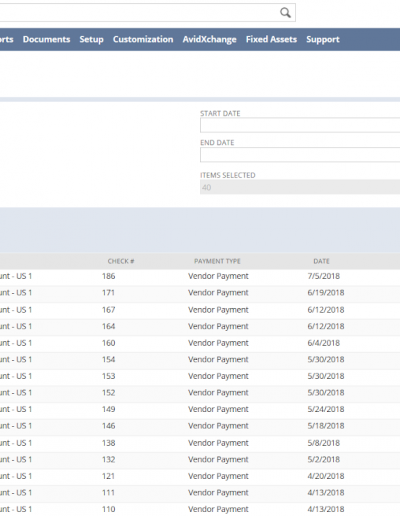Click the Start Date input field
This screenshot has width=400, height=516.
(300, 125)
